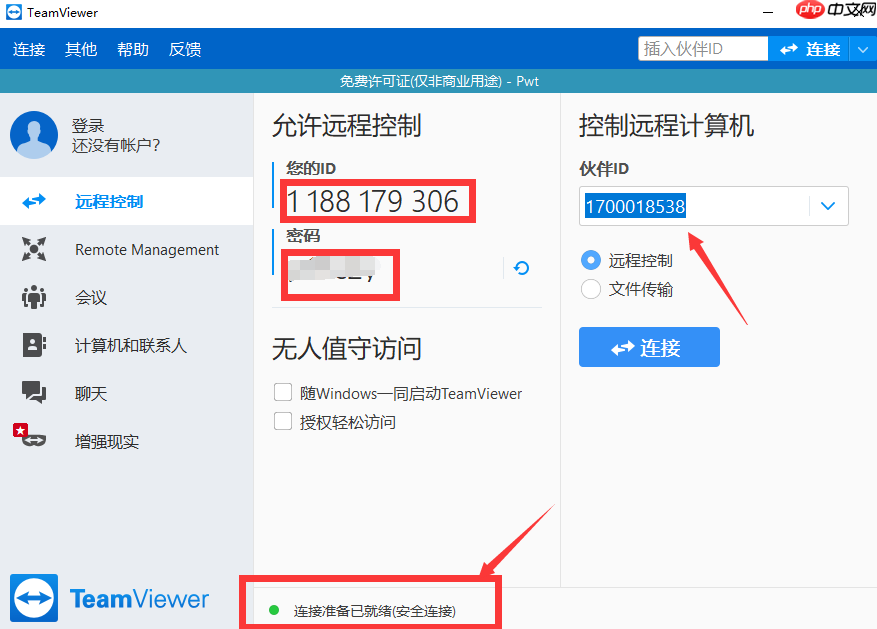Click the 插入伙伴ID input field
877x629 pixels.
tap(702, 49)
